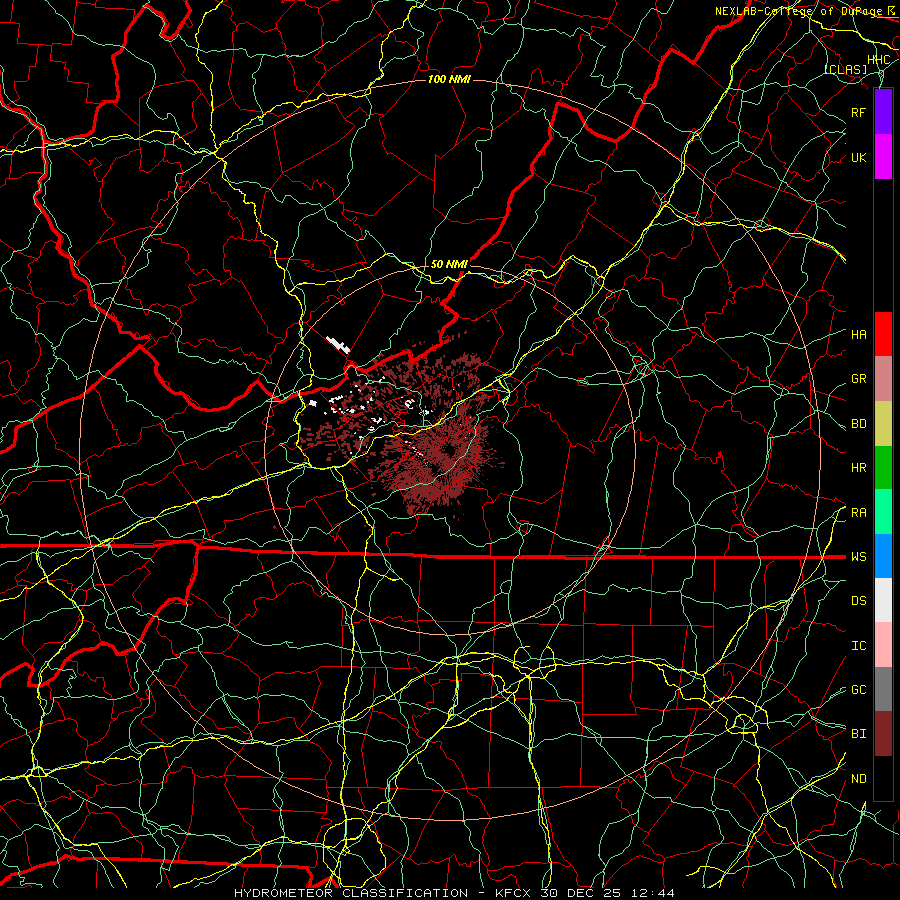This screenshot has width=900, height=900.
Task: Click the RF purple legend swatch
Action: click(883, 112)
